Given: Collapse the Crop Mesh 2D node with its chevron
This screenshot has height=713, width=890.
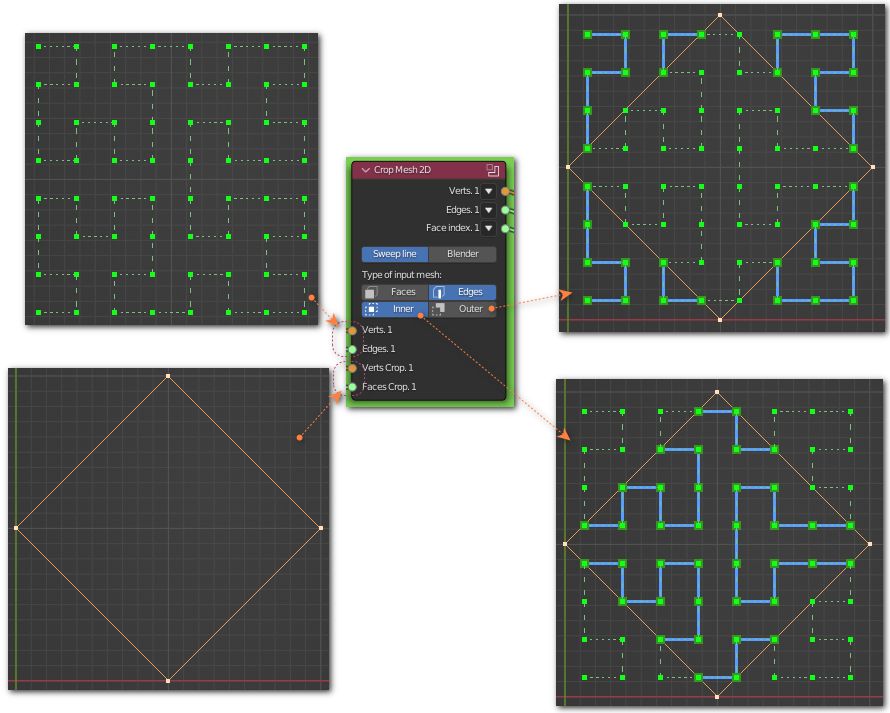Looking at the screenshot, I should [366, 170].
